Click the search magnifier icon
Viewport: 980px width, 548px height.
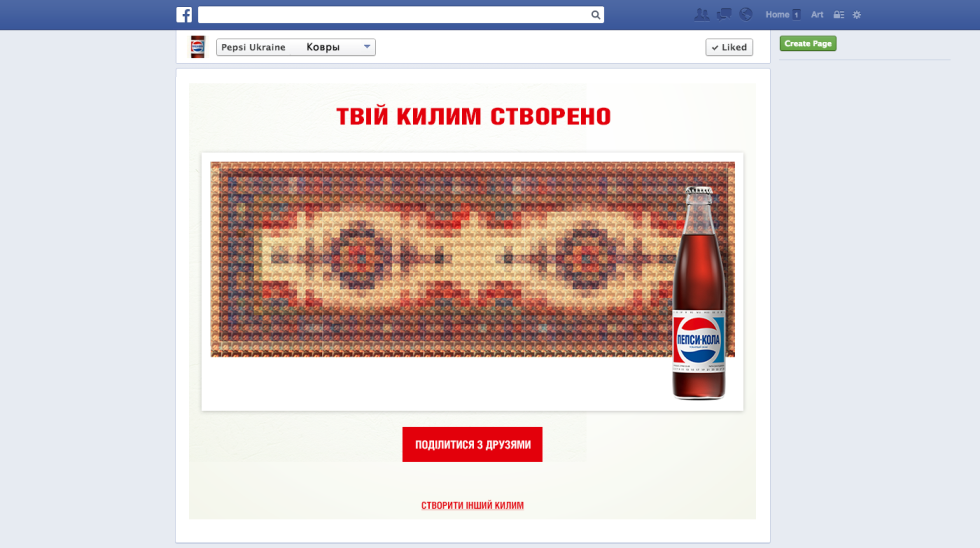pyautogui.click(x=596, y=15)
